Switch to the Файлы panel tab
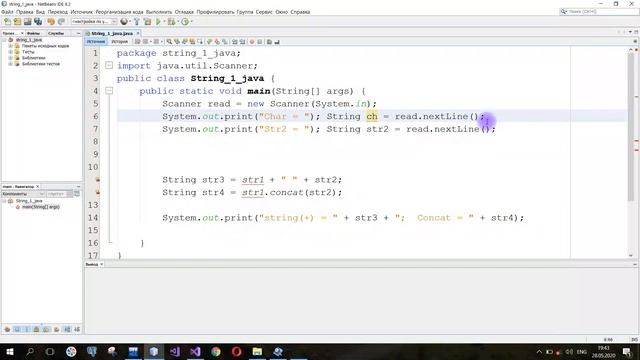640x360 pixels. [x=33, y=33]
